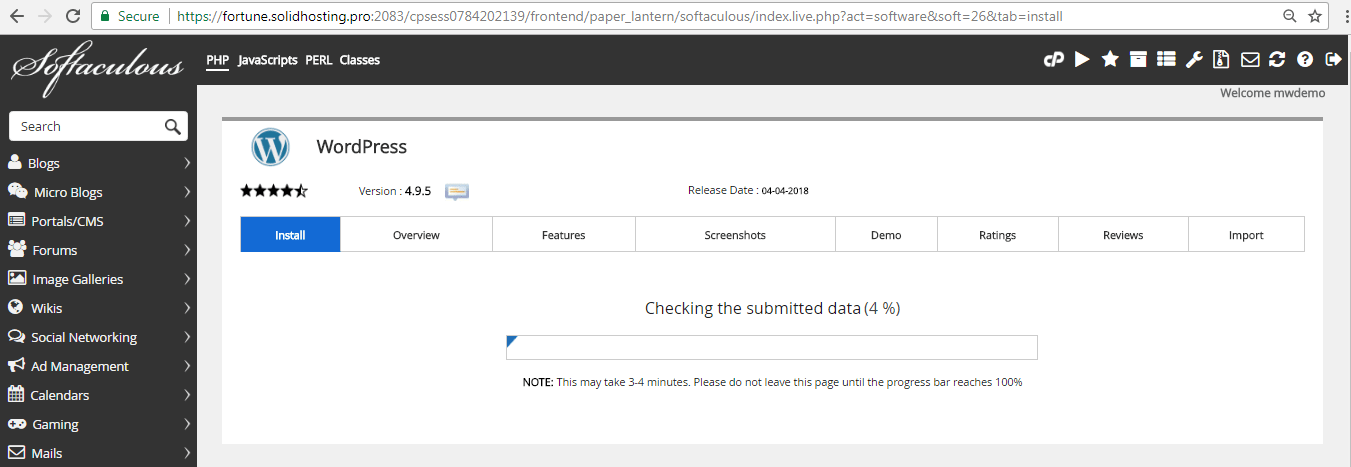Click the installation progress bar

click(771, 347)
